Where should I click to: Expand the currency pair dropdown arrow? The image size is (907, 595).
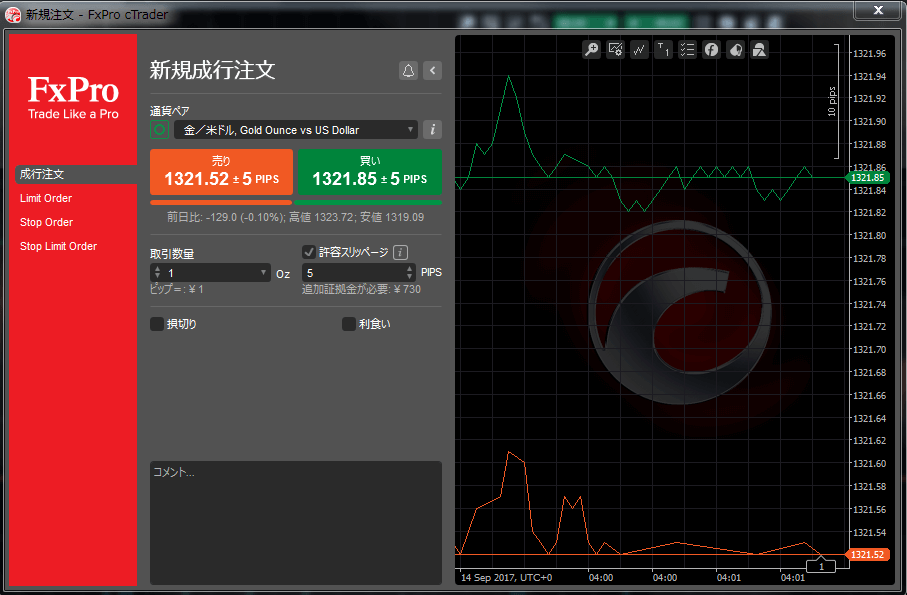pos(410,130)
